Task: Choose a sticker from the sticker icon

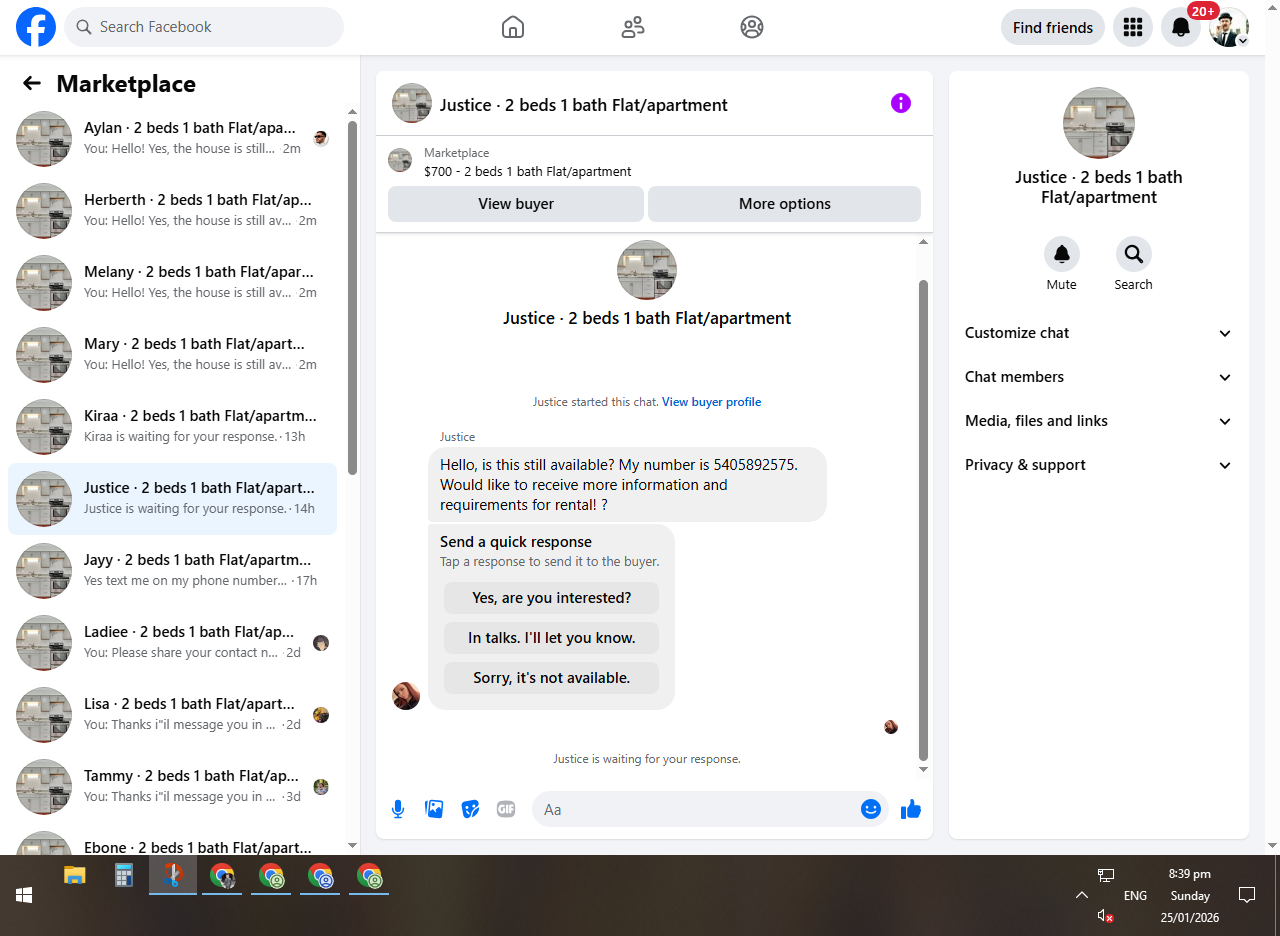Action: (x=470, y=809)
